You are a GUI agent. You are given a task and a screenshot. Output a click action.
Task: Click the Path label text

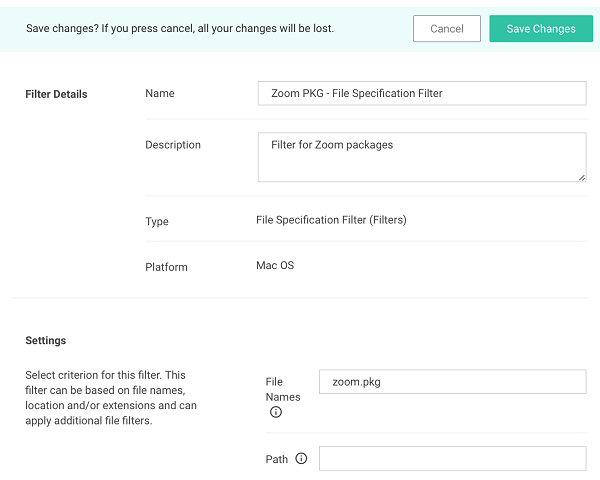[x=276, y=459]
